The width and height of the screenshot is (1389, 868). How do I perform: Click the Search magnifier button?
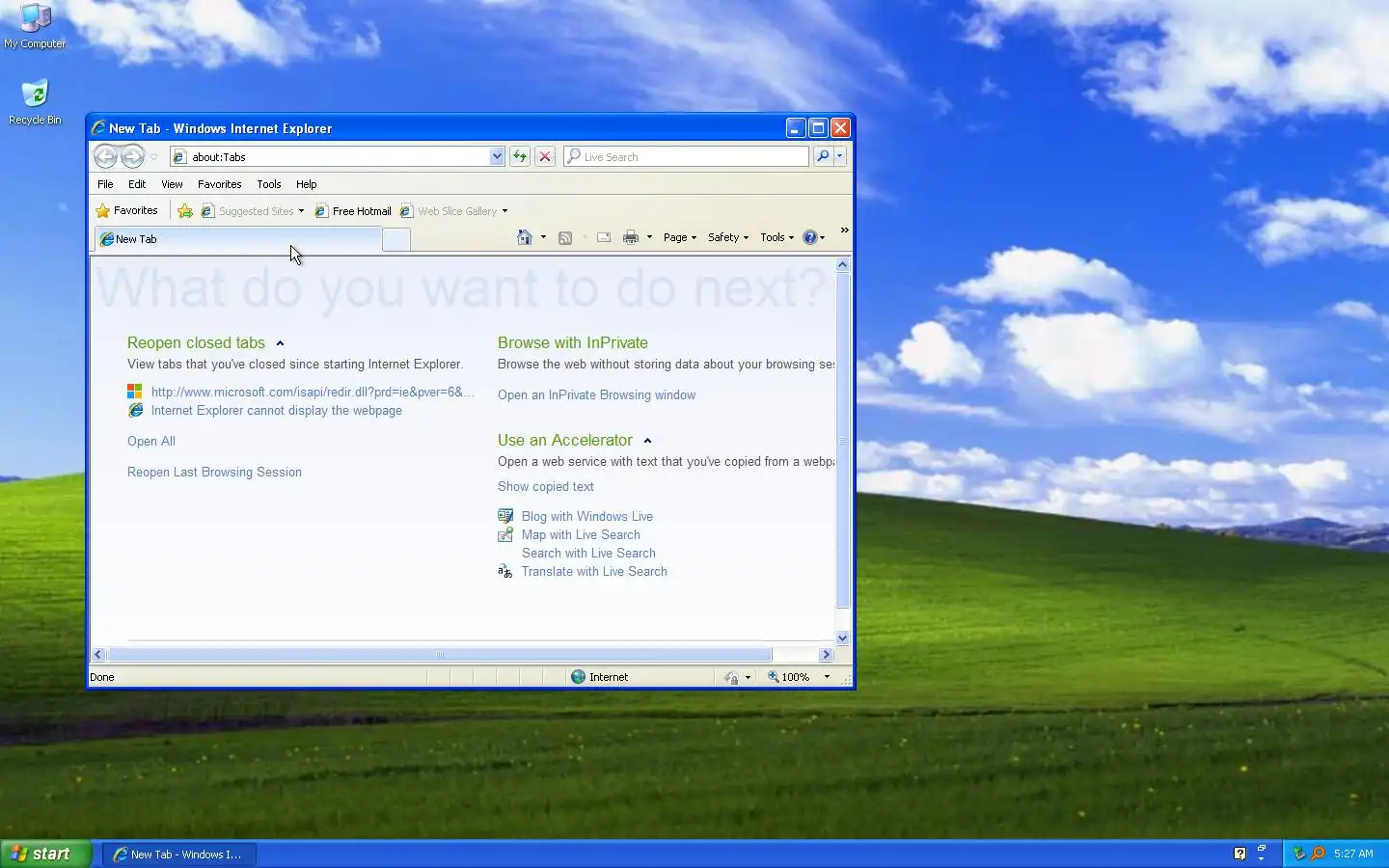coord(823,156)
